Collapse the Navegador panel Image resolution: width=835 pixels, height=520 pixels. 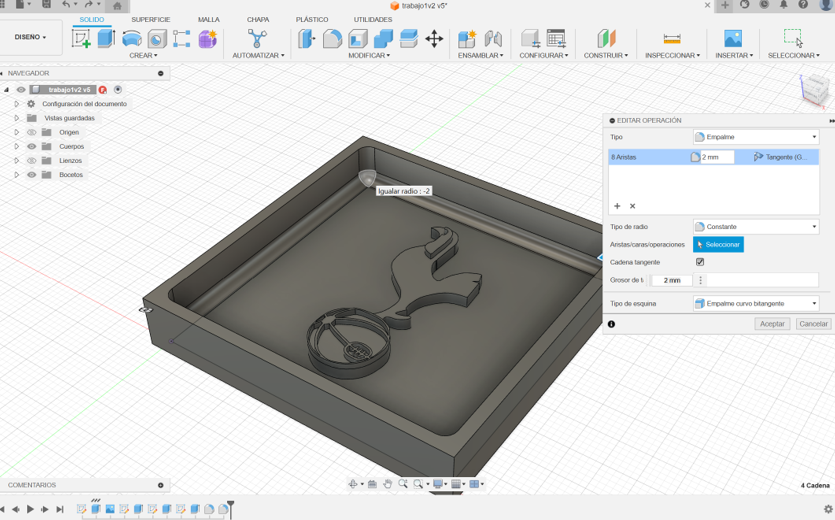coord(161,73)
